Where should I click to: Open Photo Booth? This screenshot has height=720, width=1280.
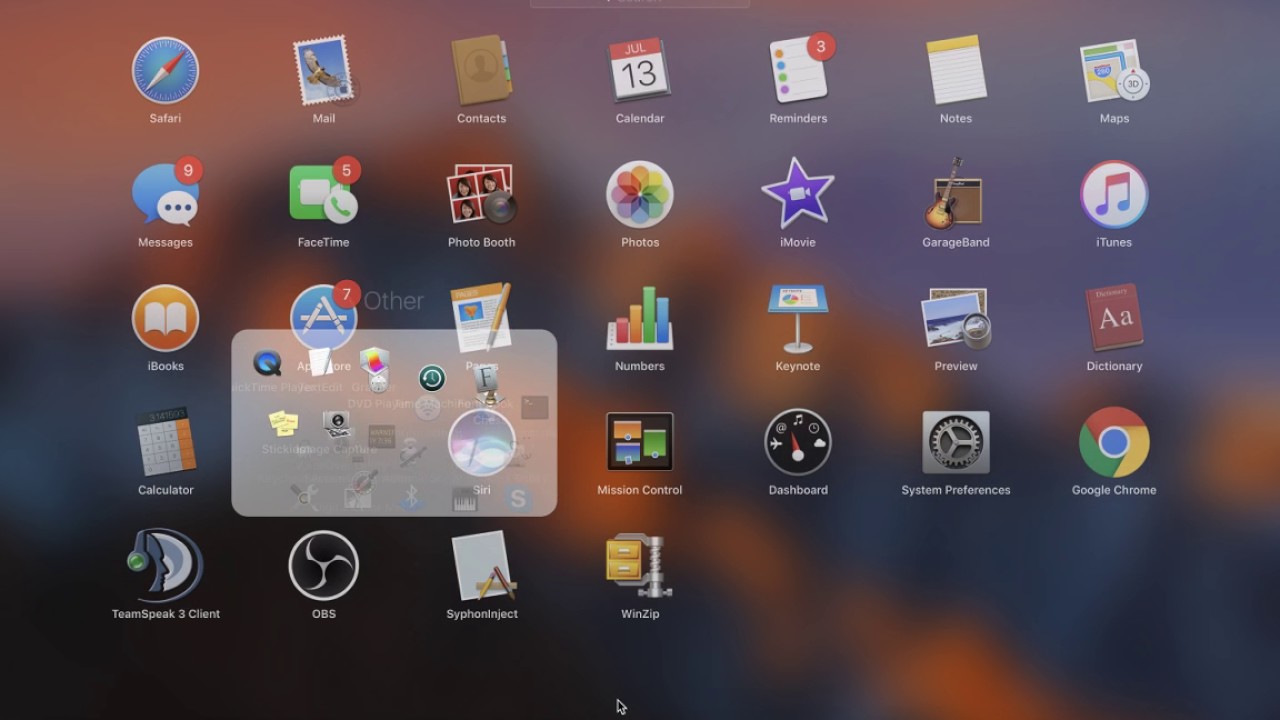pyautogui.click(x=481, y=194)
